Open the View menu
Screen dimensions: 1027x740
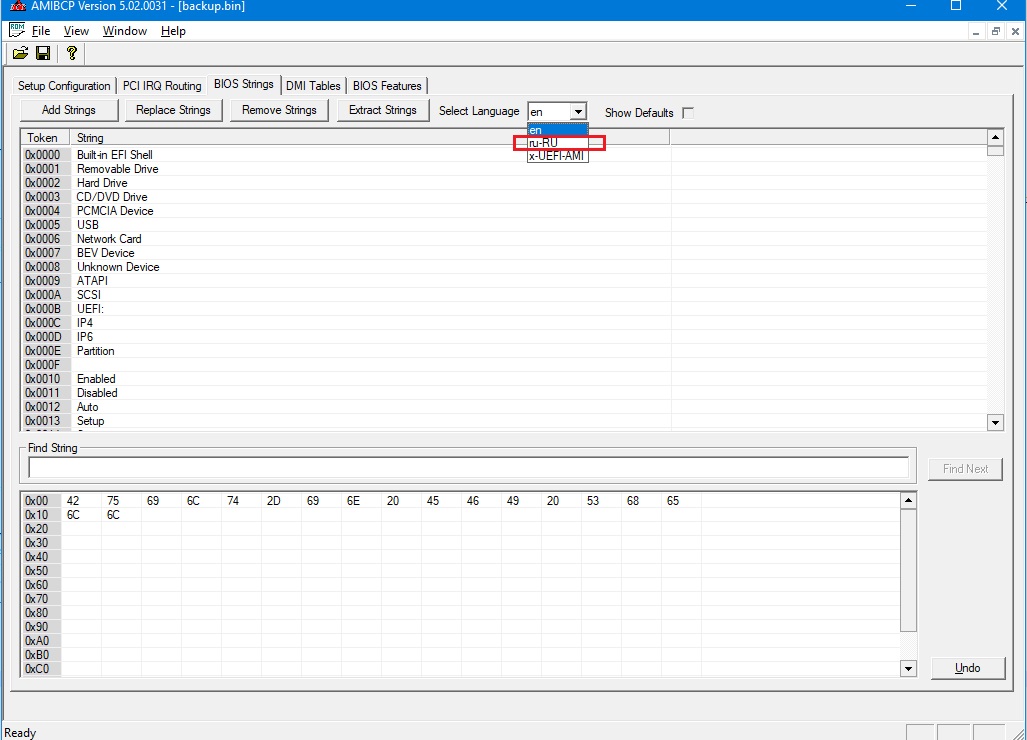[76, 31]
